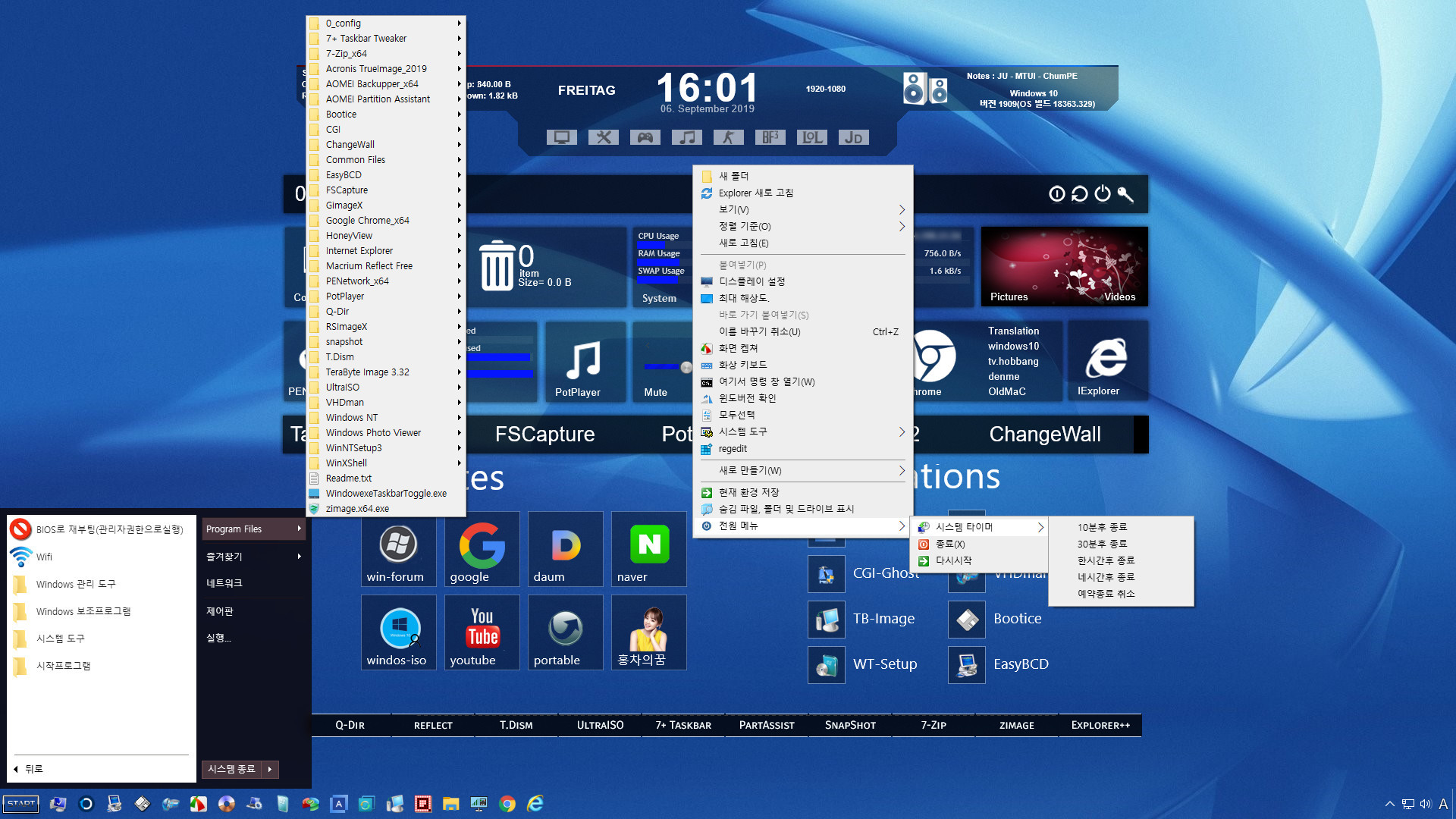Click the Internet Explorer icon in the taskbar
Viewport: 1456px width, 819px height.
pyautogui.click(x=535, y=804)
